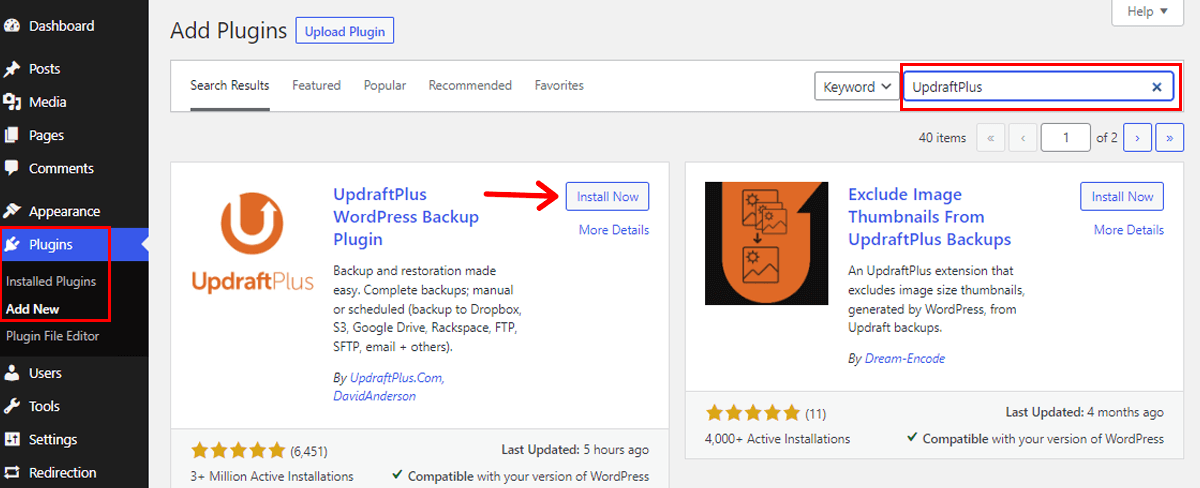Jump to last page of results
Screen dimensions: 1200x488
click(1170, 138)
